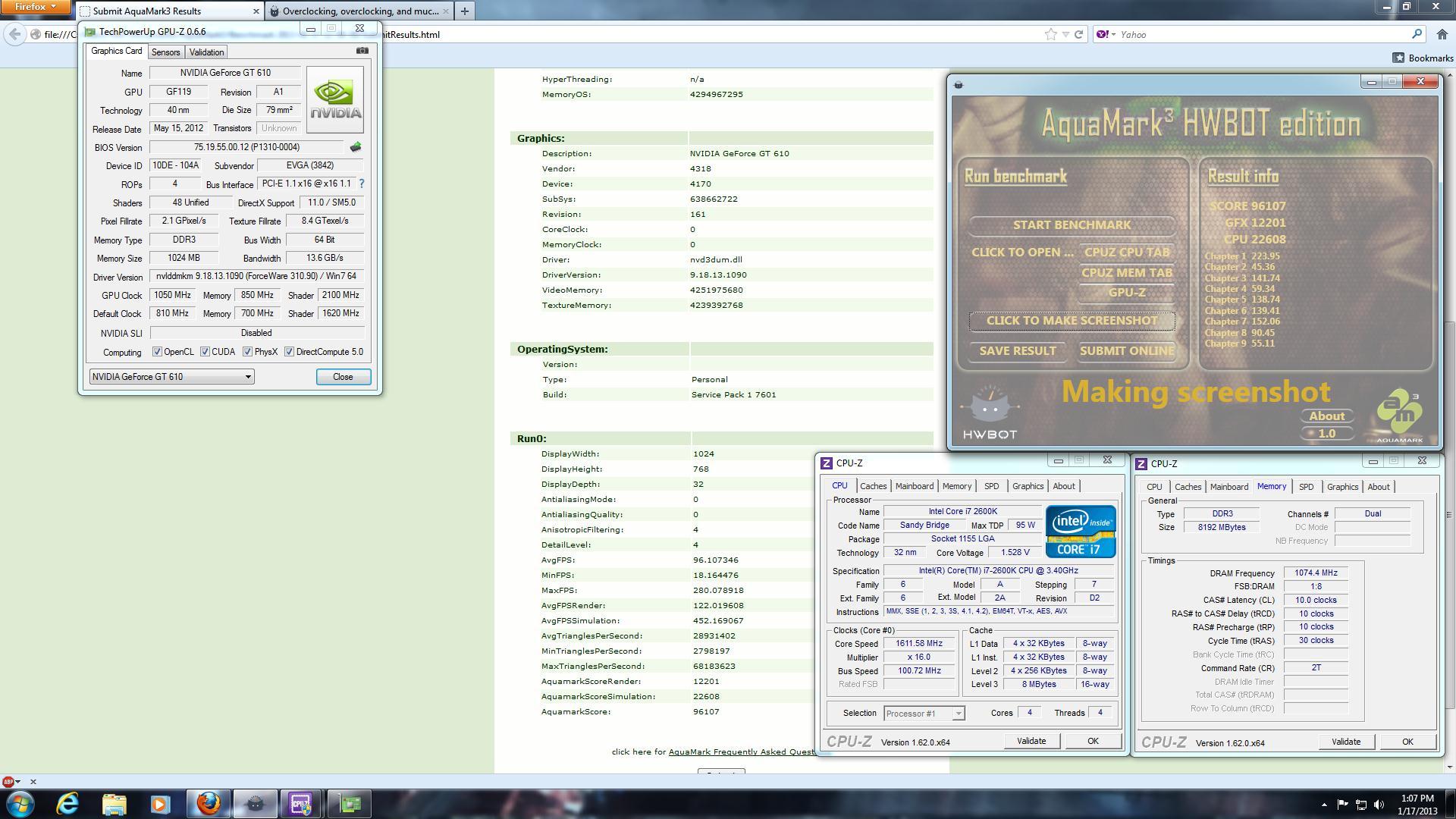Open Graphics tab in right CPU-Z window
This screenshot has width=1456, height=819.
1342,487
